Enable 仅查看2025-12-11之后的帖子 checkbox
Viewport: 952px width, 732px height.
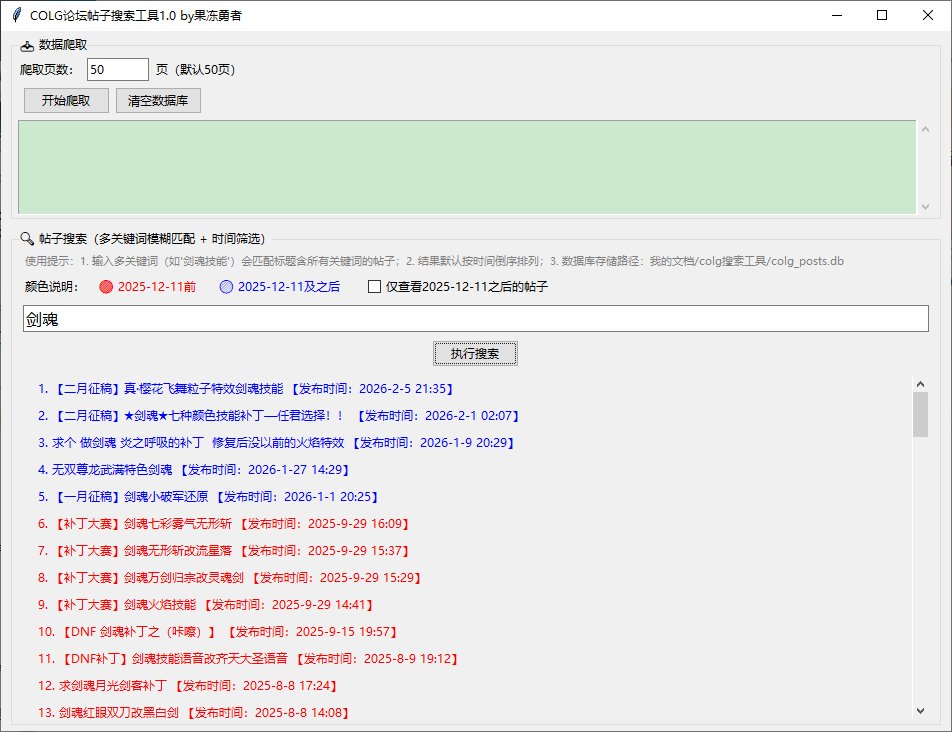click(375, 287)
